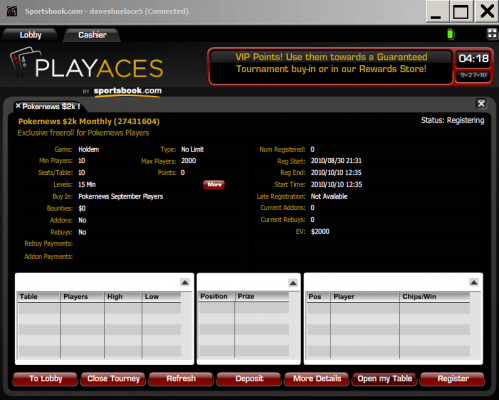Open the sportsbook.com link under the logo

127,91
